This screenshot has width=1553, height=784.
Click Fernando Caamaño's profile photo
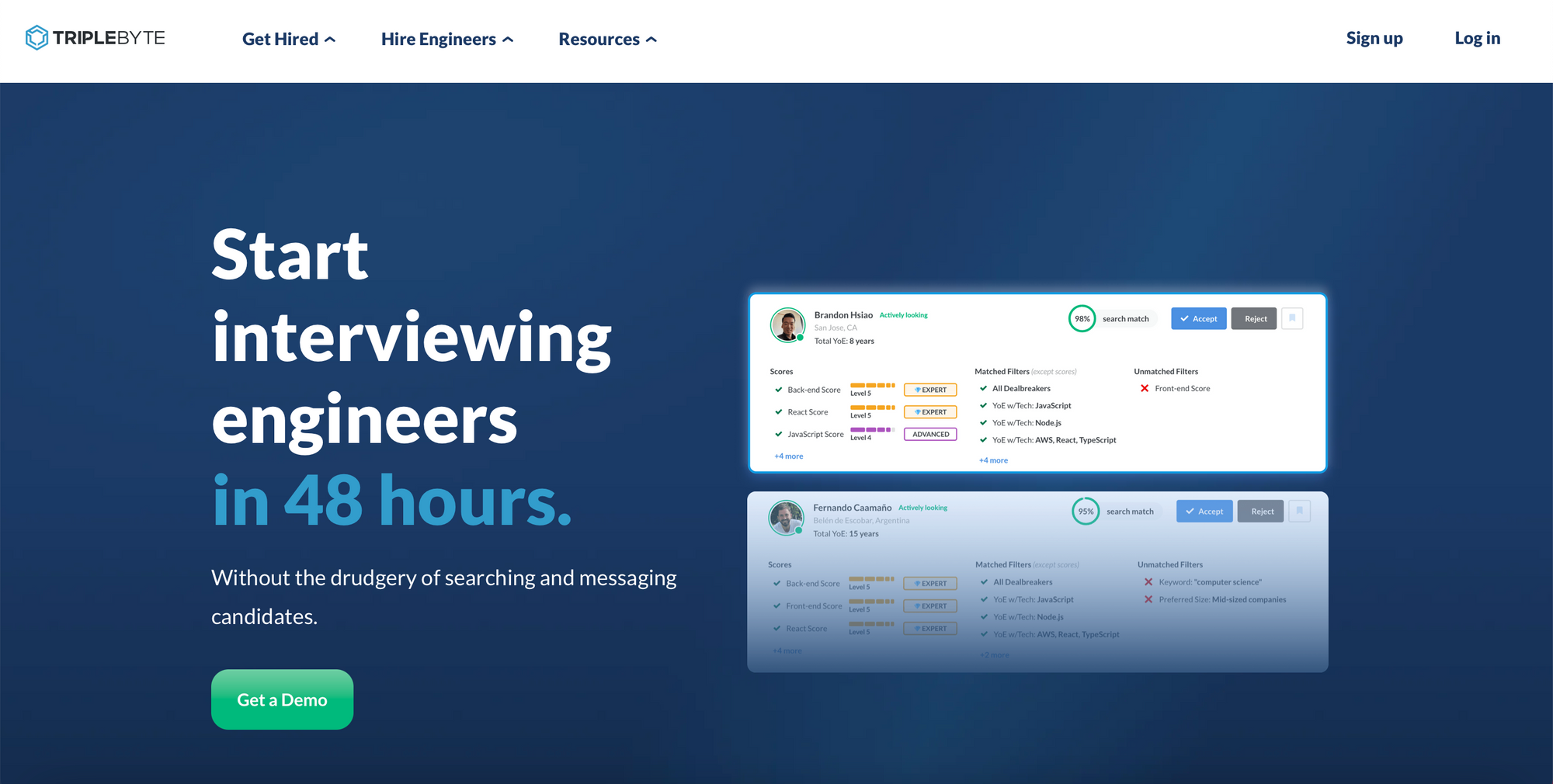(786, 517)
